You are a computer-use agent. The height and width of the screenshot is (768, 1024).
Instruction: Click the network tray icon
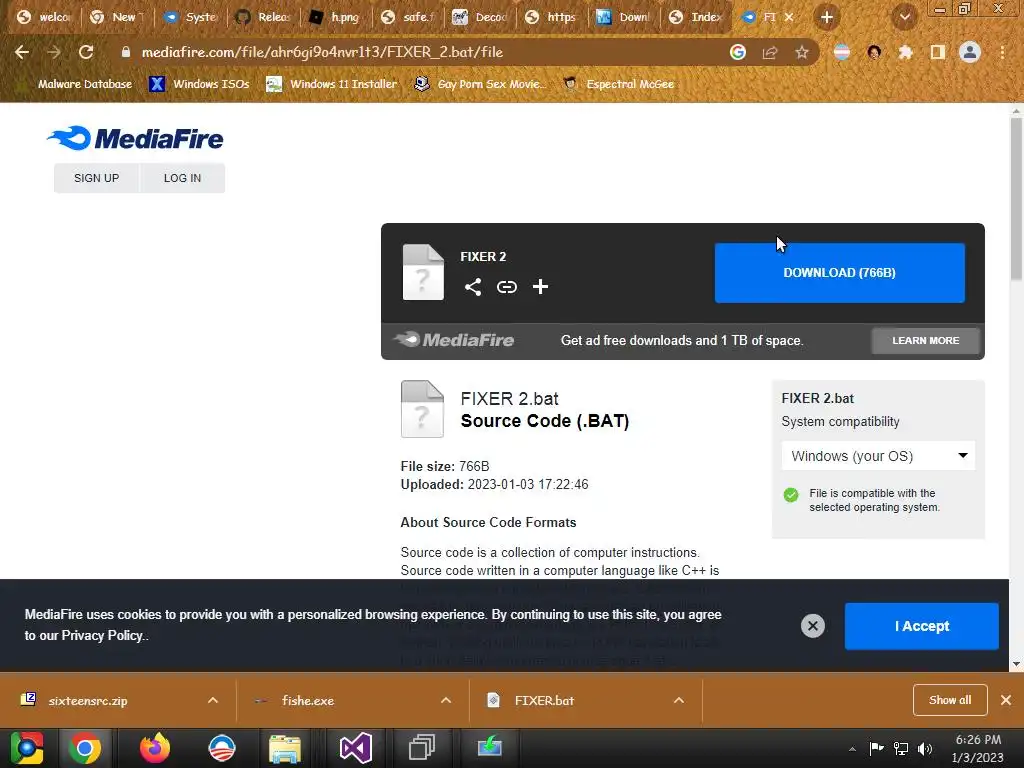pos(901,749)
